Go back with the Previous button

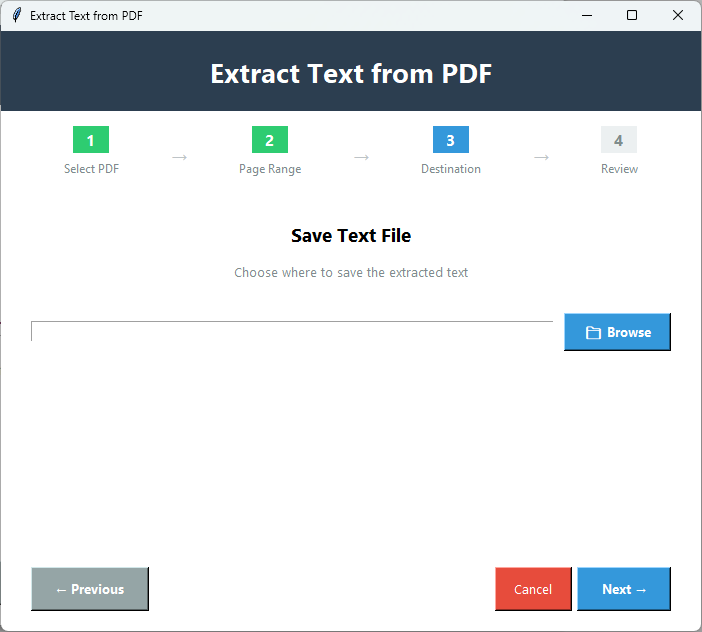click(90, 589)
